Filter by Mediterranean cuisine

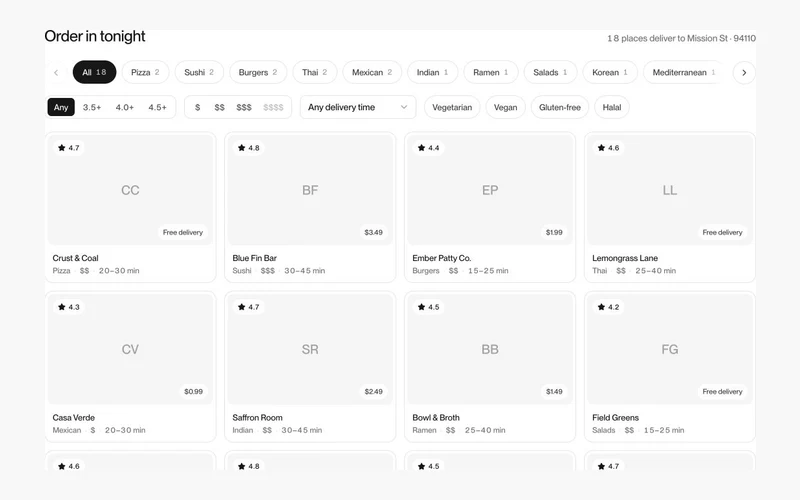(x=684, y=72)
